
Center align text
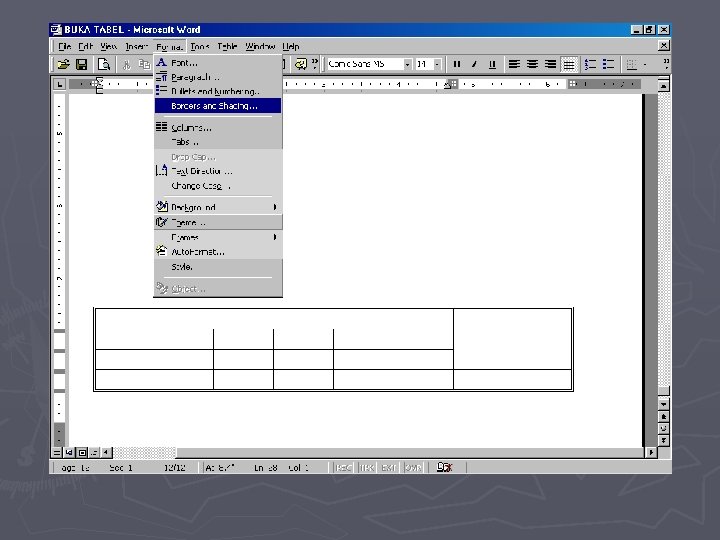532,64
